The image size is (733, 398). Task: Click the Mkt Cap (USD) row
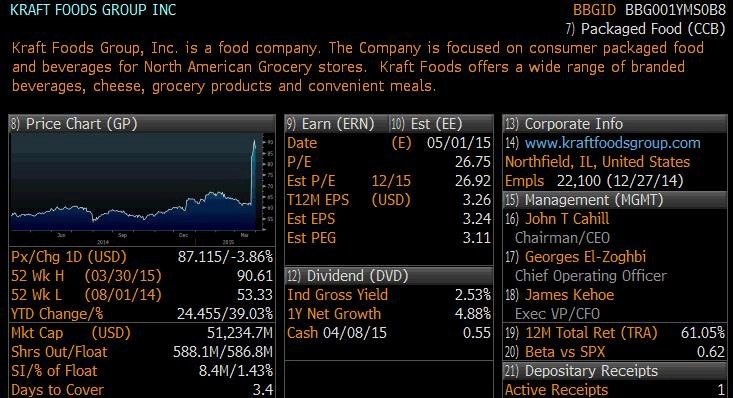pos(142,333)
